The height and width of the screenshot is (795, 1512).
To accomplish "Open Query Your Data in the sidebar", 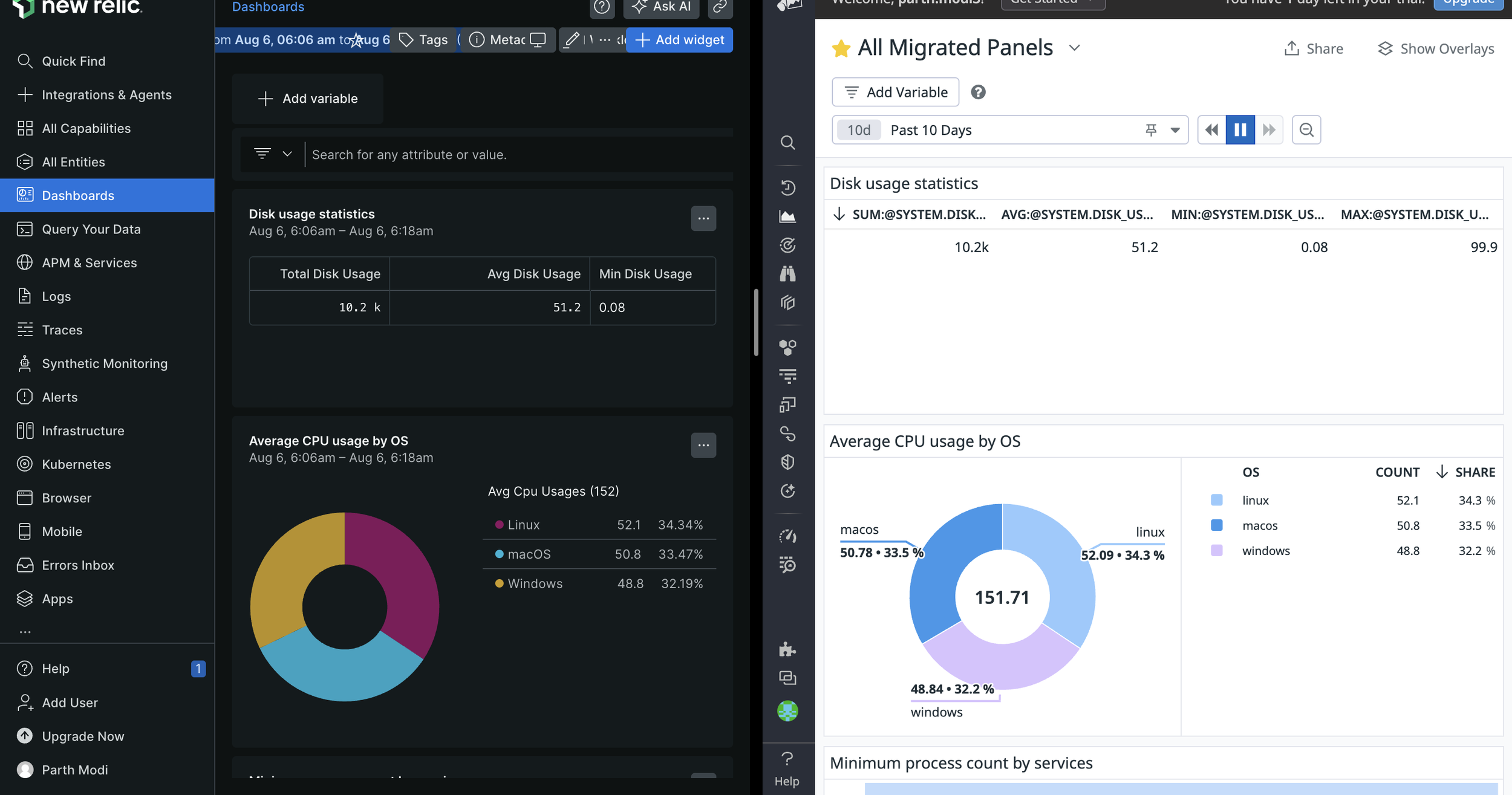I will coord(91,229).
